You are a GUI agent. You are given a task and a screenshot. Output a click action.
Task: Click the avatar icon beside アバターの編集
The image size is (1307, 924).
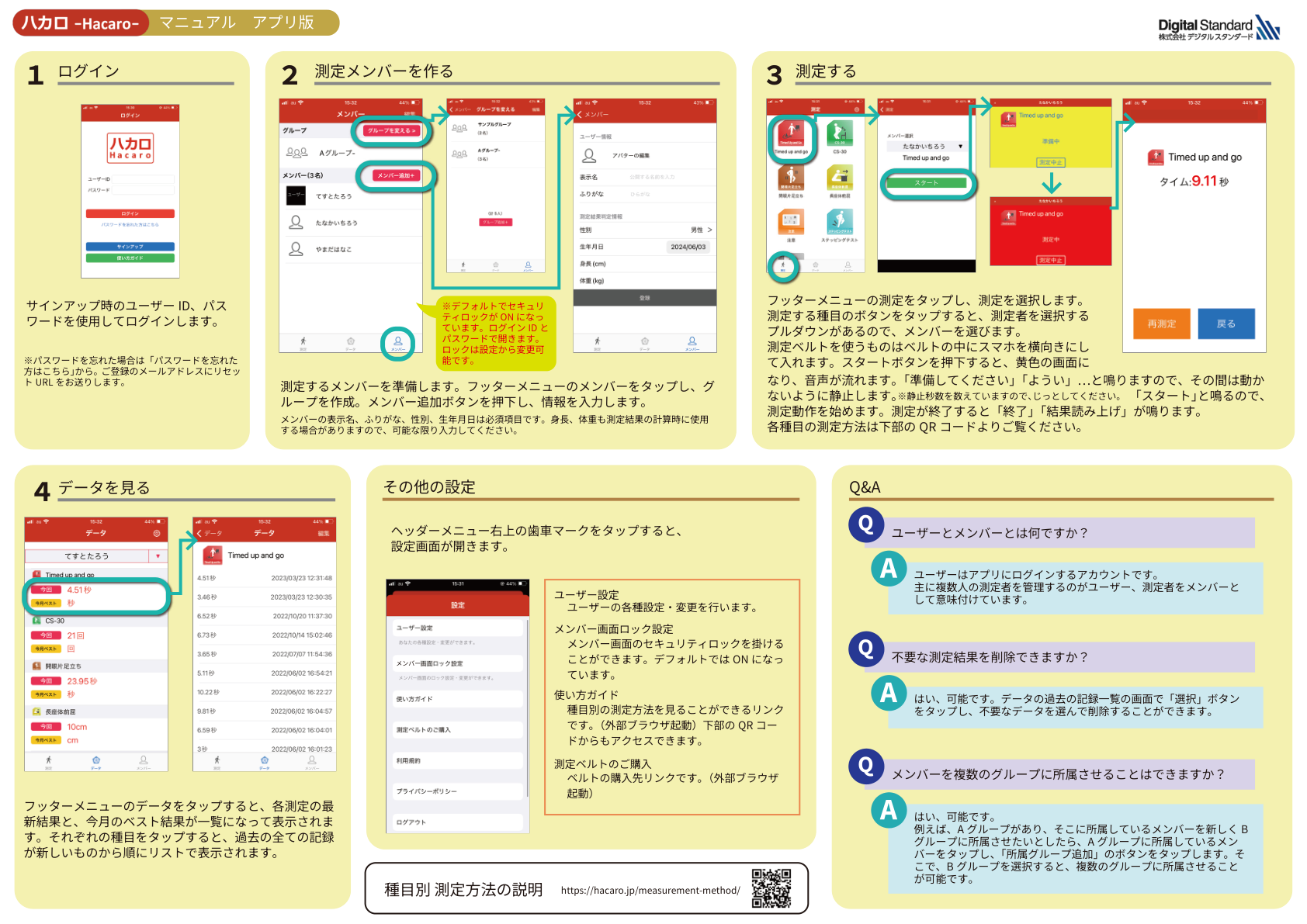point(590,156)
